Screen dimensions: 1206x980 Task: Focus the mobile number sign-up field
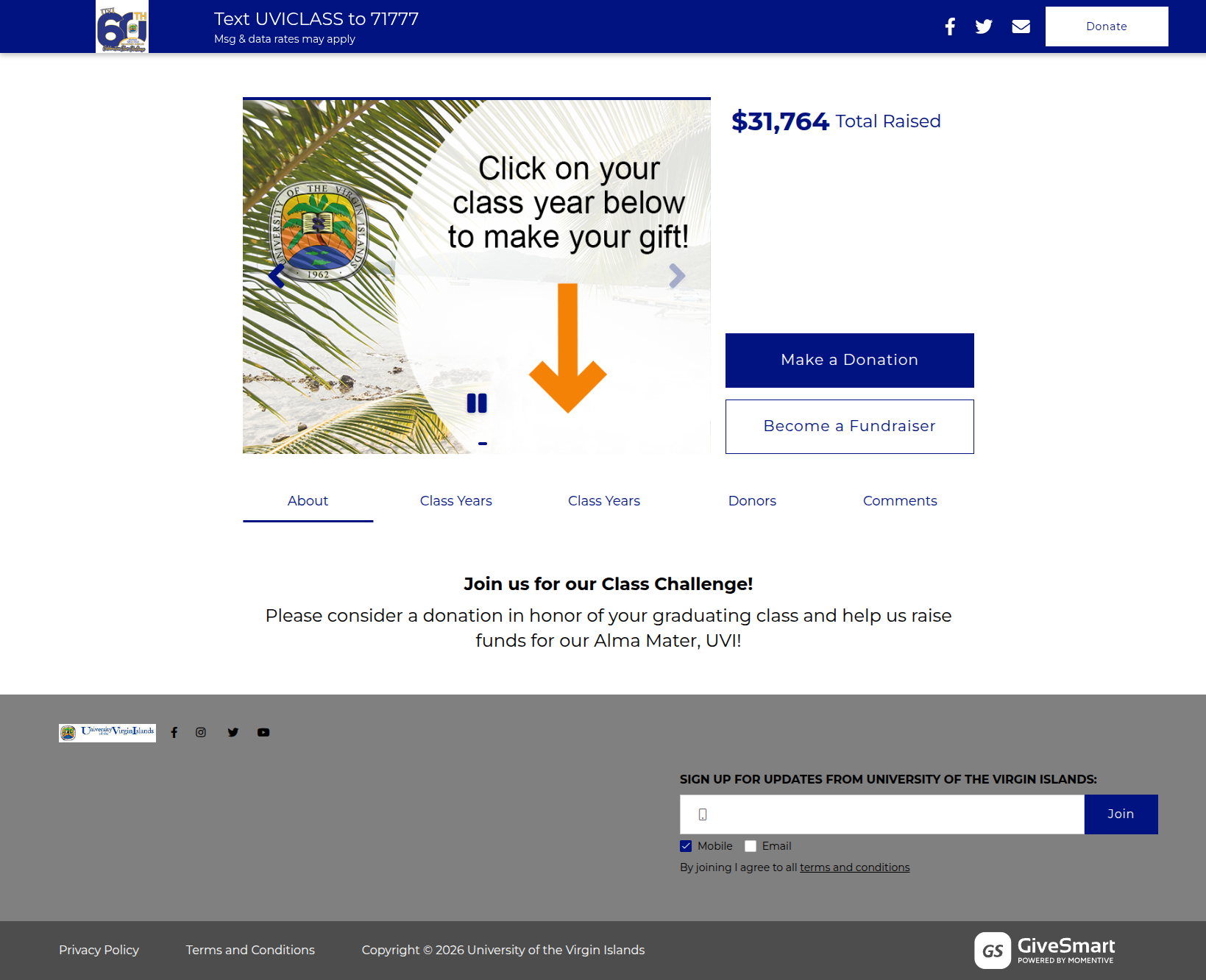tap(882, 814)
